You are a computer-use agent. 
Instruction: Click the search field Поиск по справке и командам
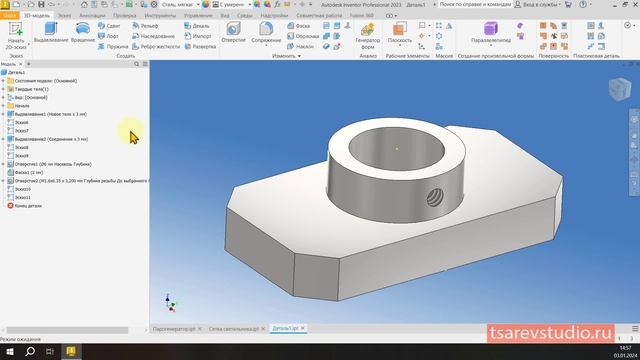475,4
